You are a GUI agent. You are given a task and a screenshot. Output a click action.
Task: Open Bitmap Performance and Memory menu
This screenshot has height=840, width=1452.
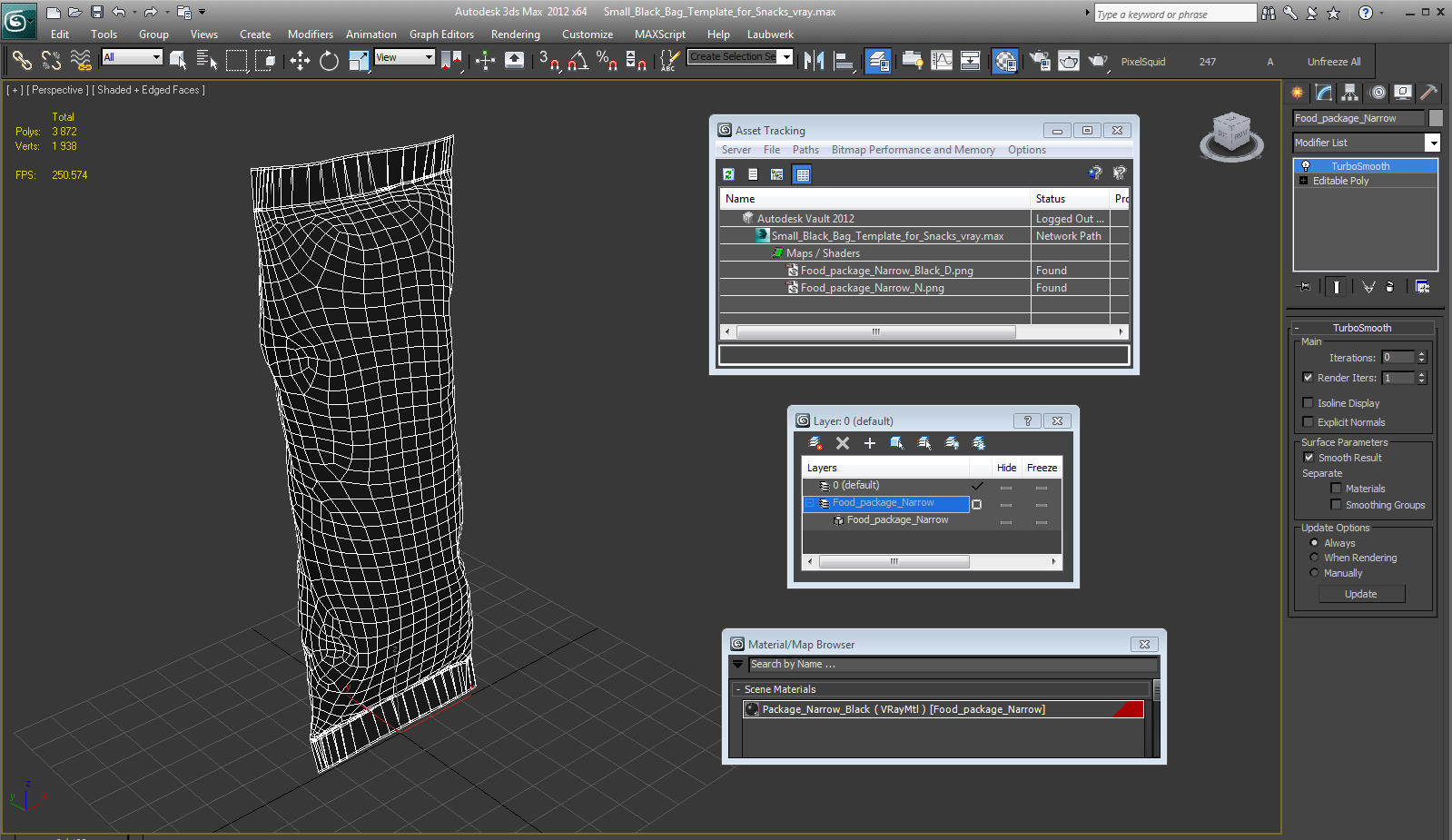[x=913, y=150]
